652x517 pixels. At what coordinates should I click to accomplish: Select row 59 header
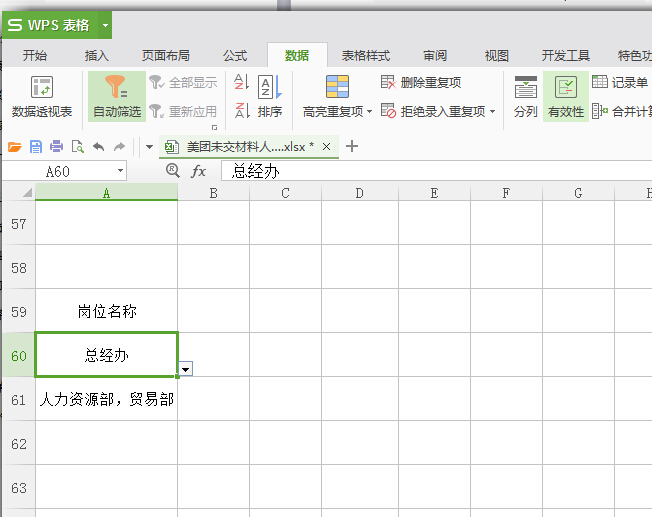pyautogui.click(x=19, y=312)
